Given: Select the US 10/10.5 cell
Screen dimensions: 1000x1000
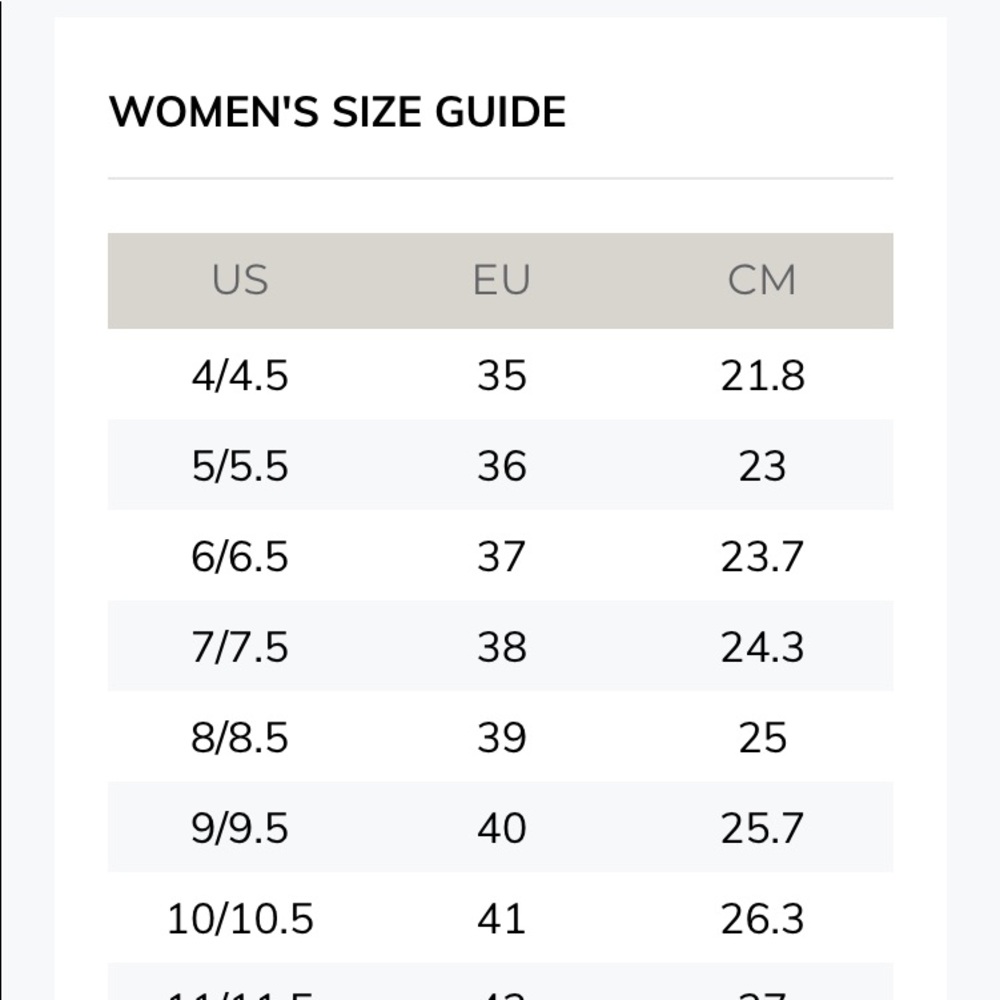Looking at the screenshot, I should [x=240, y=918].
